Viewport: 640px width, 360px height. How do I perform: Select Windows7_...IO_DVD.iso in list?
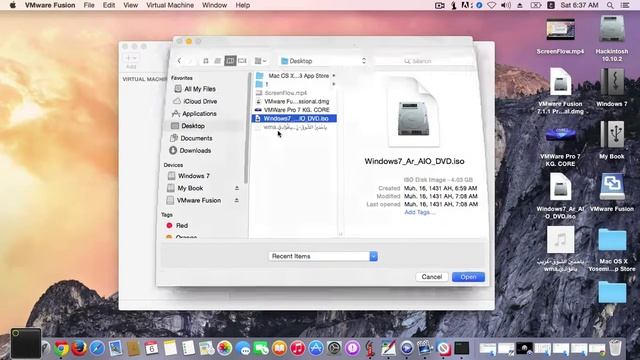(x=294, y=118)
